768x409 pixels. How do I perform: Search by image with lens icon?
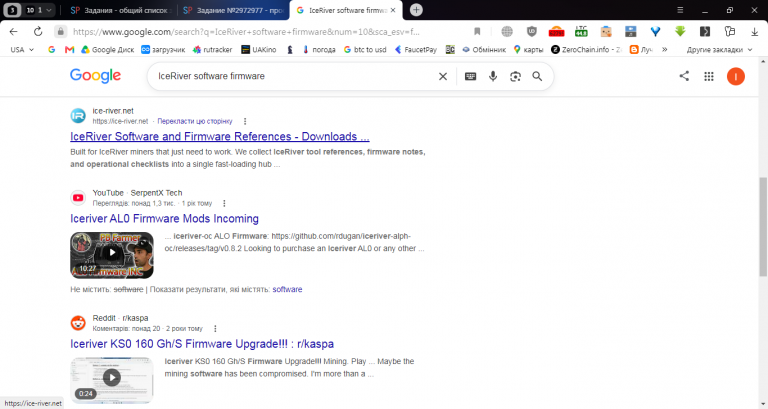click(x=515, y=76)
